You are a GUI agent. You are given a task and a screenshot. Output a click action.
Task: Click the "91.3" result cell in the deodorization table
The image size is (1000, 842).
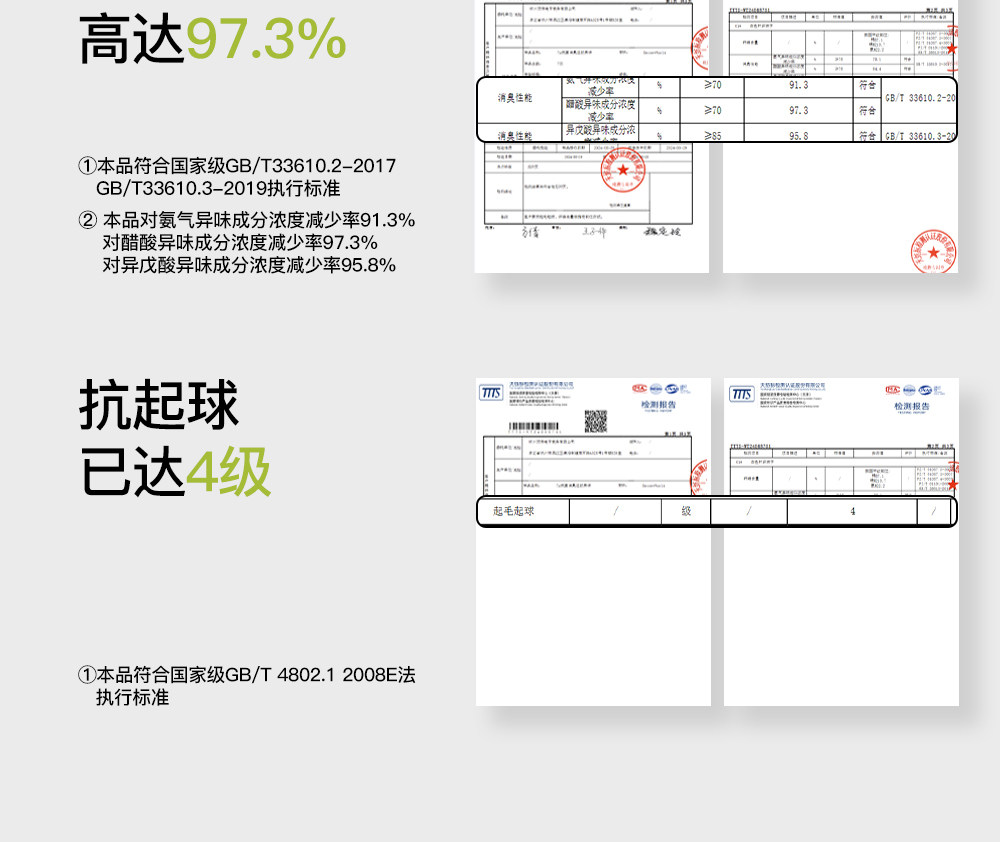798,85
